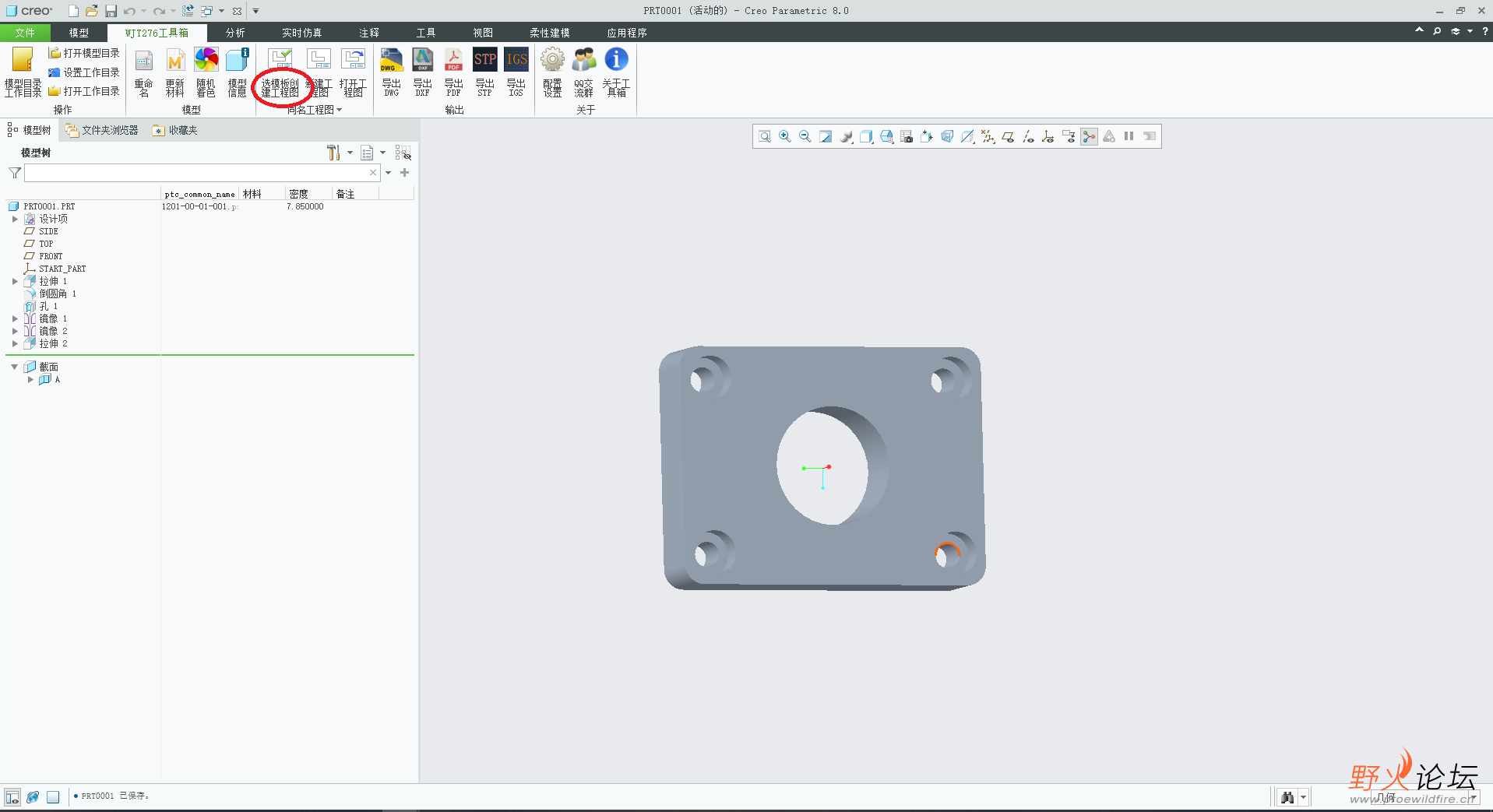Click 打开工作目录 button
Viewport: 1493px width, 812px height.
pyautogui.click(x=84, y=91)
